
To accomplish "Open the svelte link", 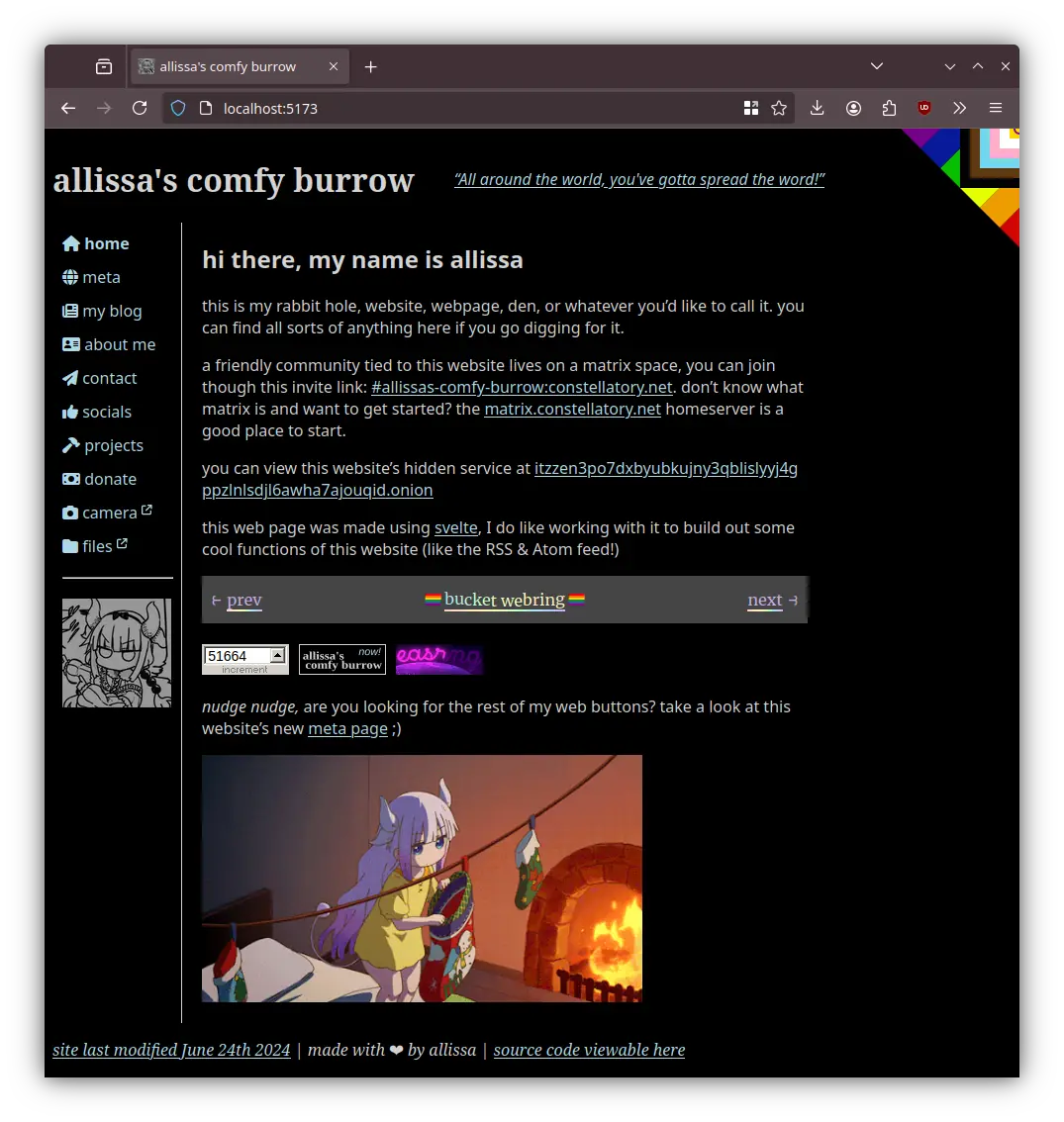I will click(x=456, y=528).
